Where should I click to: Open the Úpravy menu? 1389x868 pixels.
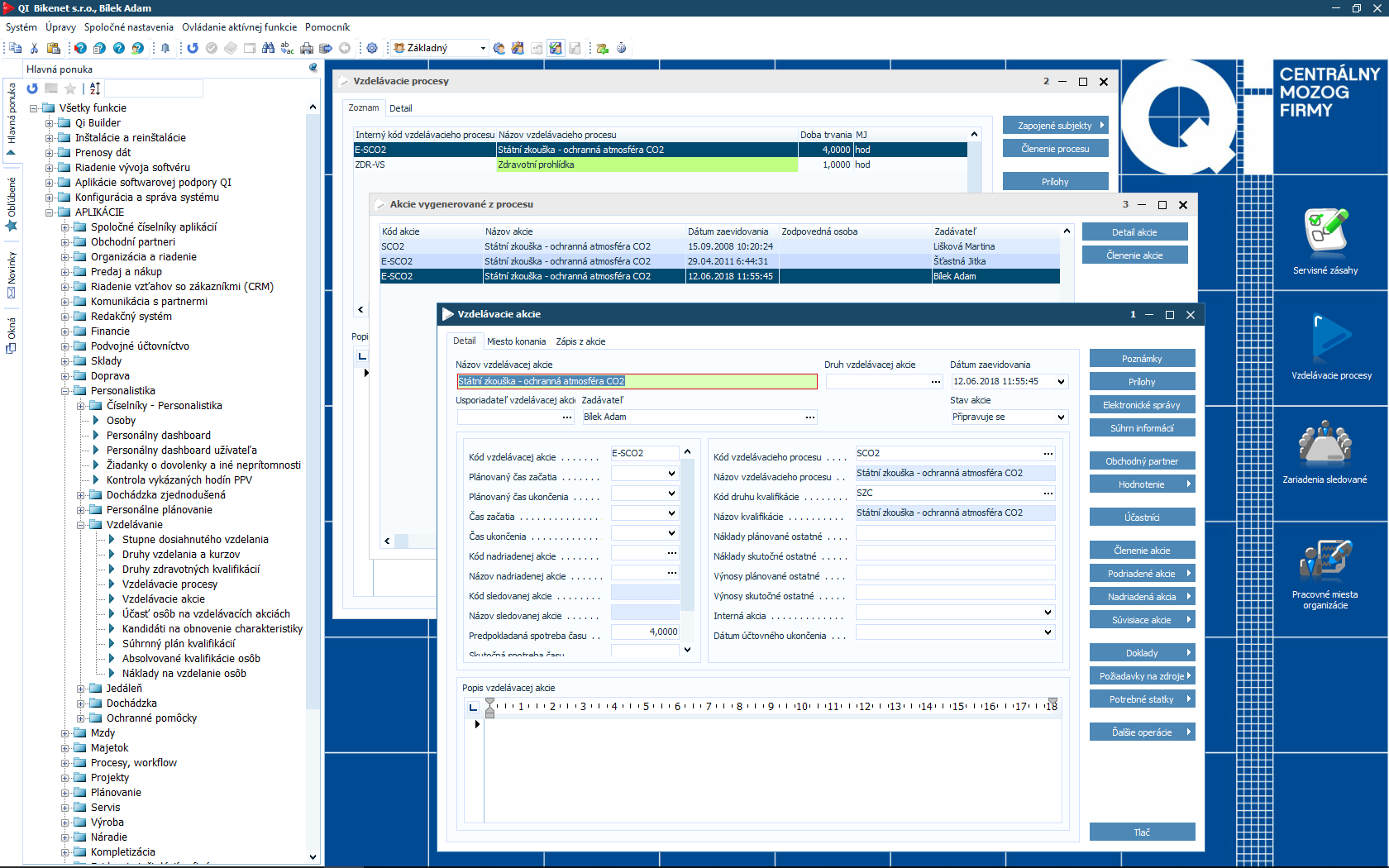click(60, 27)
